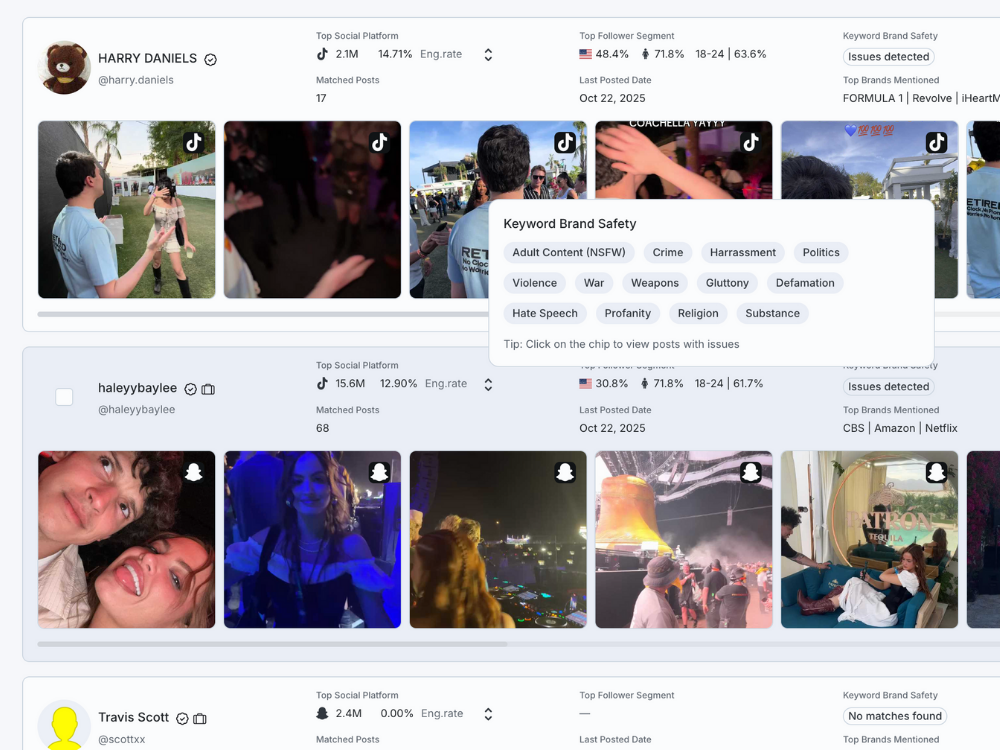Click the yellow Travis Scott profile avatar
Screen dimensions: 1000x750
pyautogui.click(x=64, y=725)
